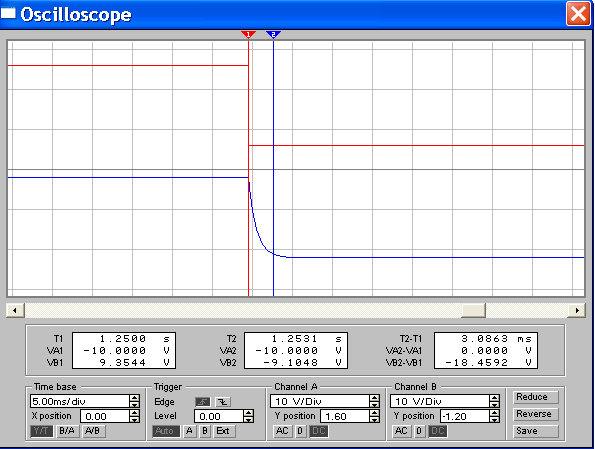Set trigger source to channel A
This screenshot has width=595, height=449.
pyautogui.click(x=190, y=431)
